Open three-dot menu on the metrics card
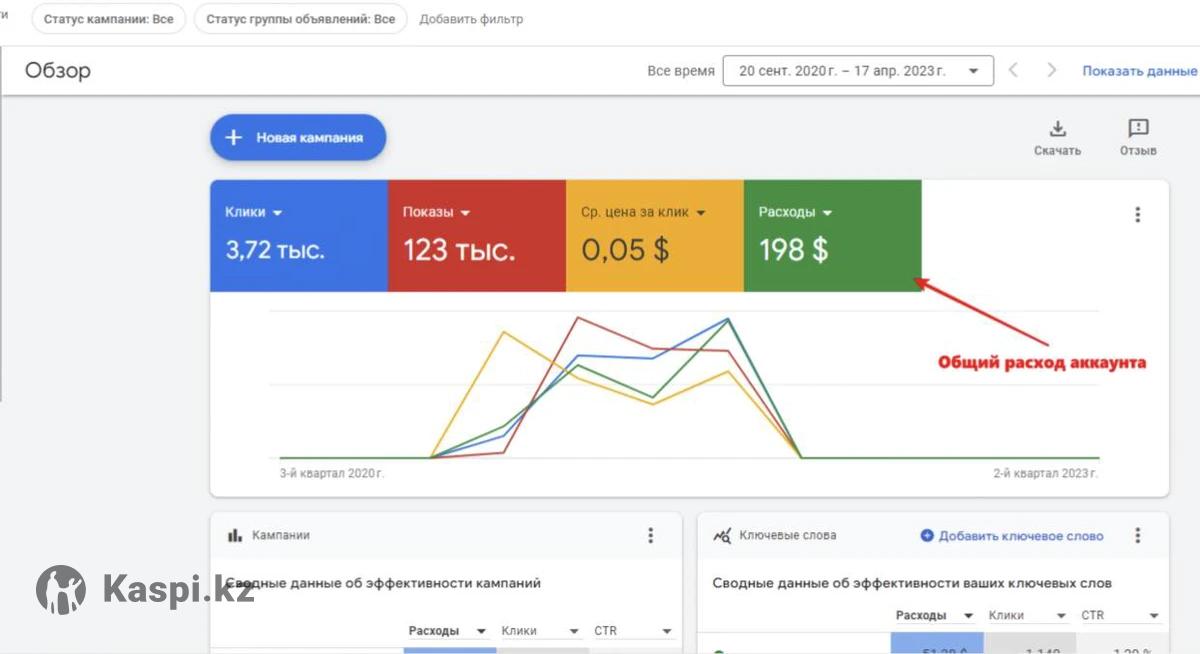Screen dimensions: 1200x654 (x=1137, y=214)
